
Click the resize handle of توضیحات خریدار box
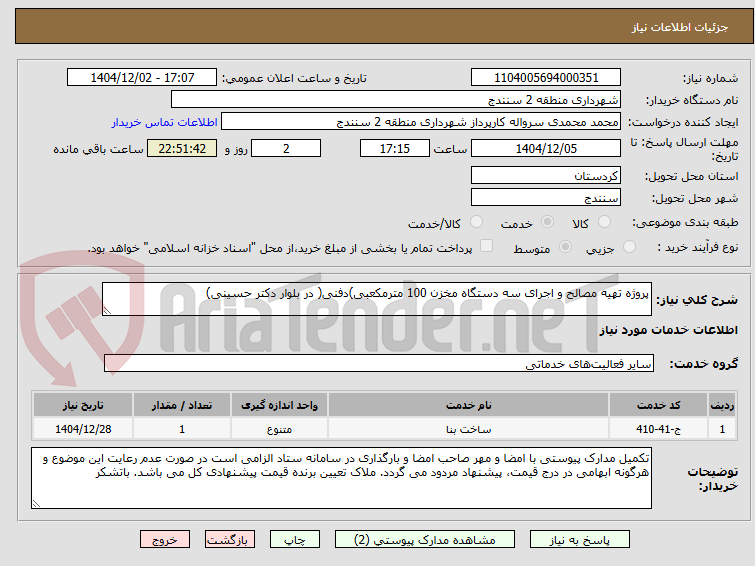(36, 504)
